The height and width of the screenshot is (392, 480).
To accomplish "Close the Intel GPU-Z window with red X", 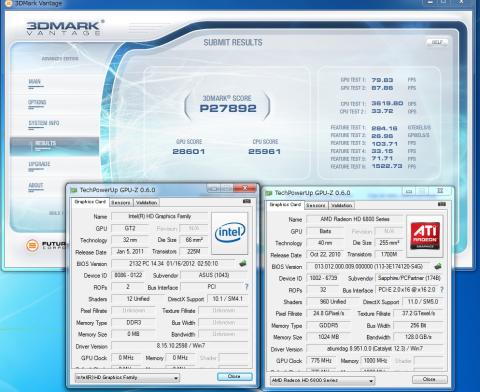I will click(x=245, y=189).
